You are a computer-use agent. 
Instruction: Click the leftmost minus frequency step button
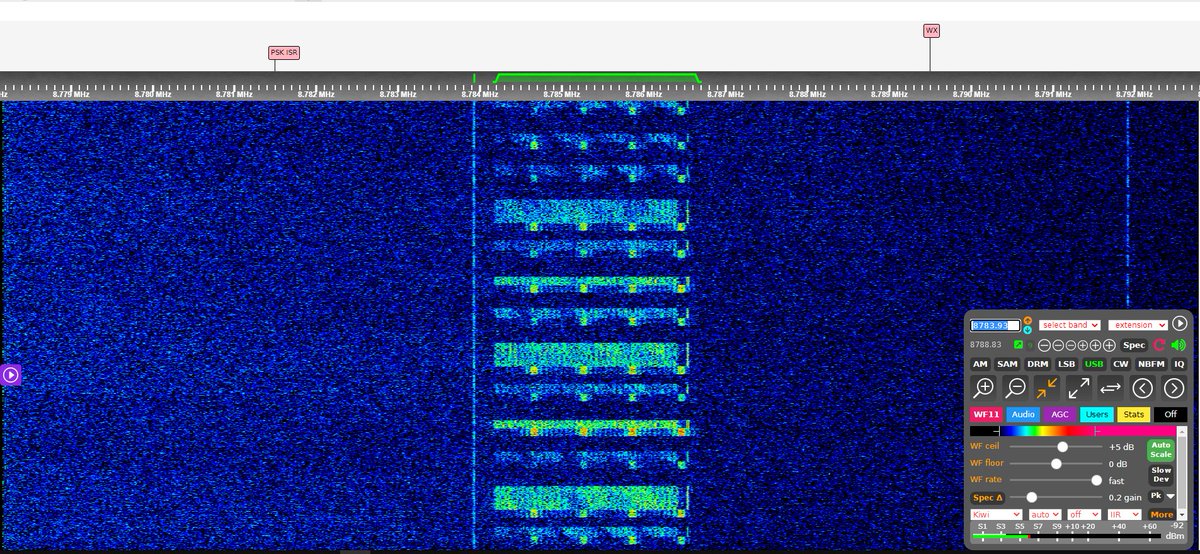1044,345
